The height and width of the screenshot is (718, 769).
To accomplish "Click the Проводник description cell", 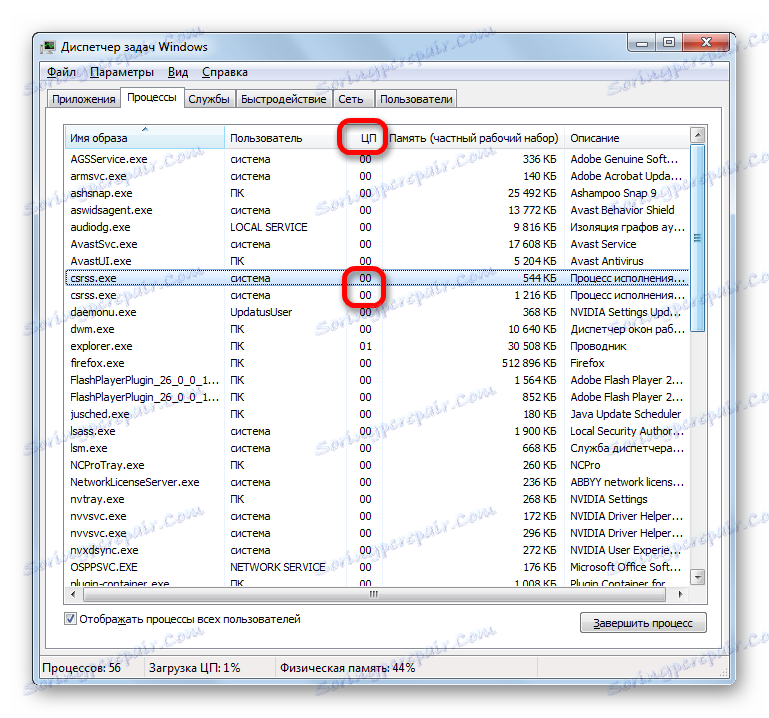I will tap(598, 346).
